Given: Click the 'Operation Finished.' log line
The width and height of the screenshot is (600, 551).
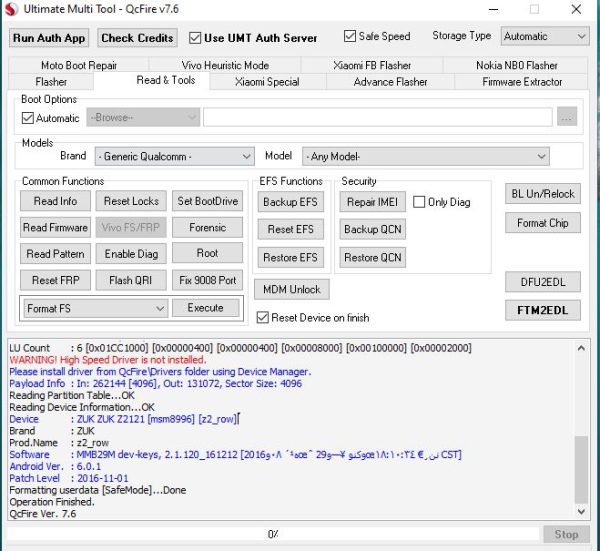Looking at the screenshot, I should click(52, 502).
